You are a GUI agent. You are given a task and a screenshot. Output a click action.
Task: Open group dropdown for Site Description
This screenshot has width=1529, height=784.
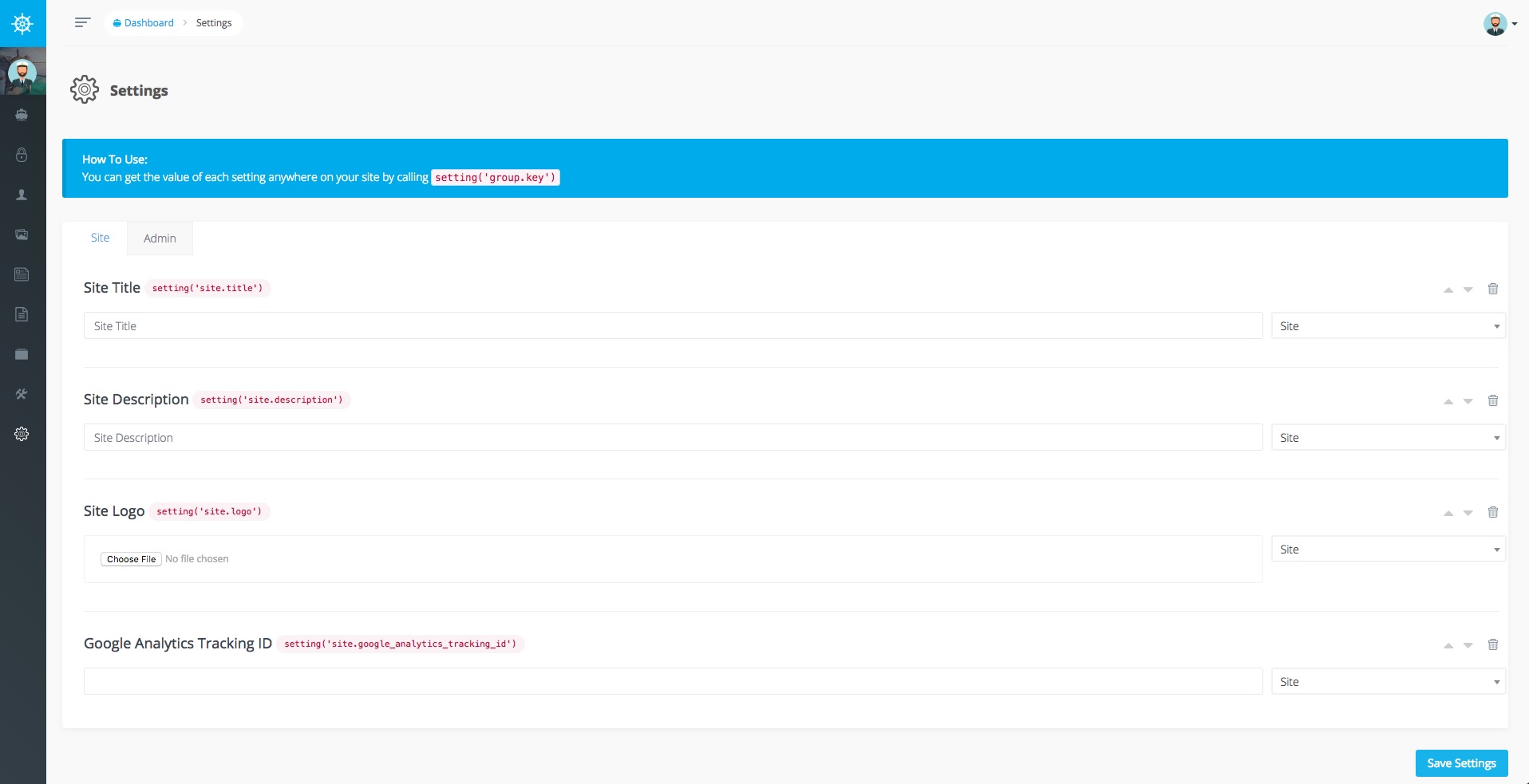point(1388,437)
